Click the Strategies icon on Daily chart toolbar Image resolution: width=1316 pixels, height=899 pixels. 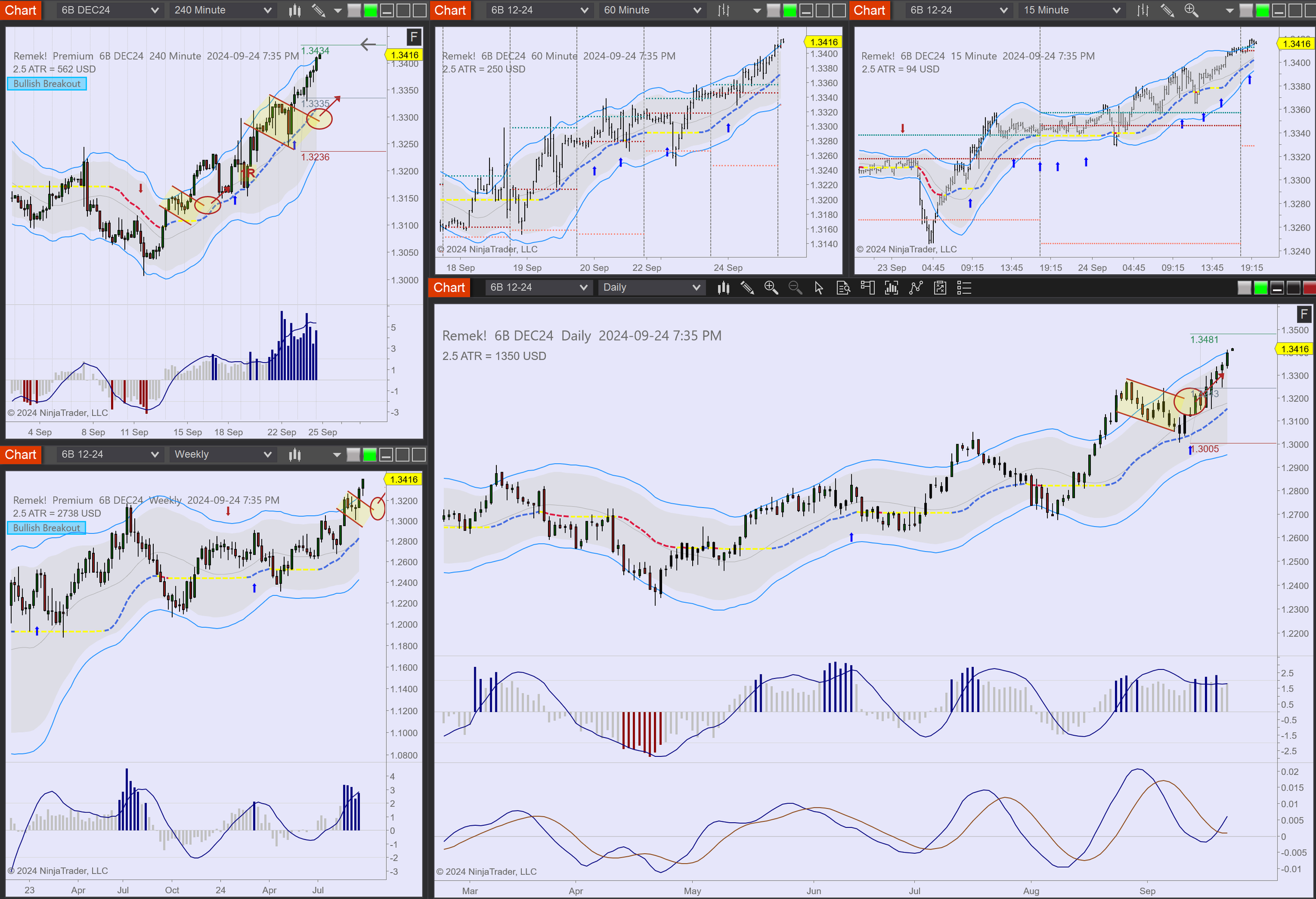click(x=940, y=288)
